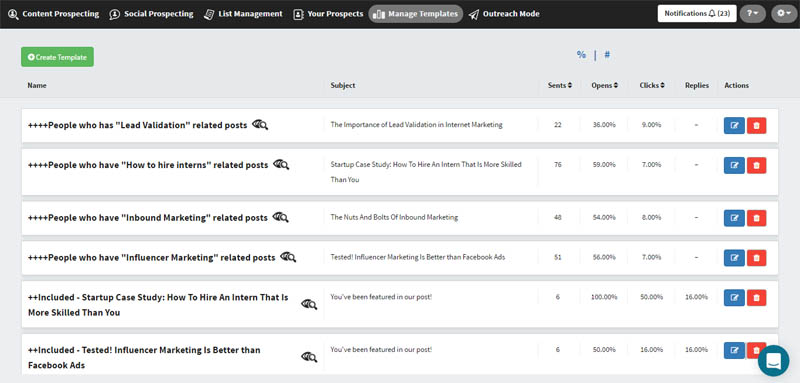Viewport: 800px width, 383px height.
Task: Edit the Influencer Marketing related posts template
Action: pos(734,258)
